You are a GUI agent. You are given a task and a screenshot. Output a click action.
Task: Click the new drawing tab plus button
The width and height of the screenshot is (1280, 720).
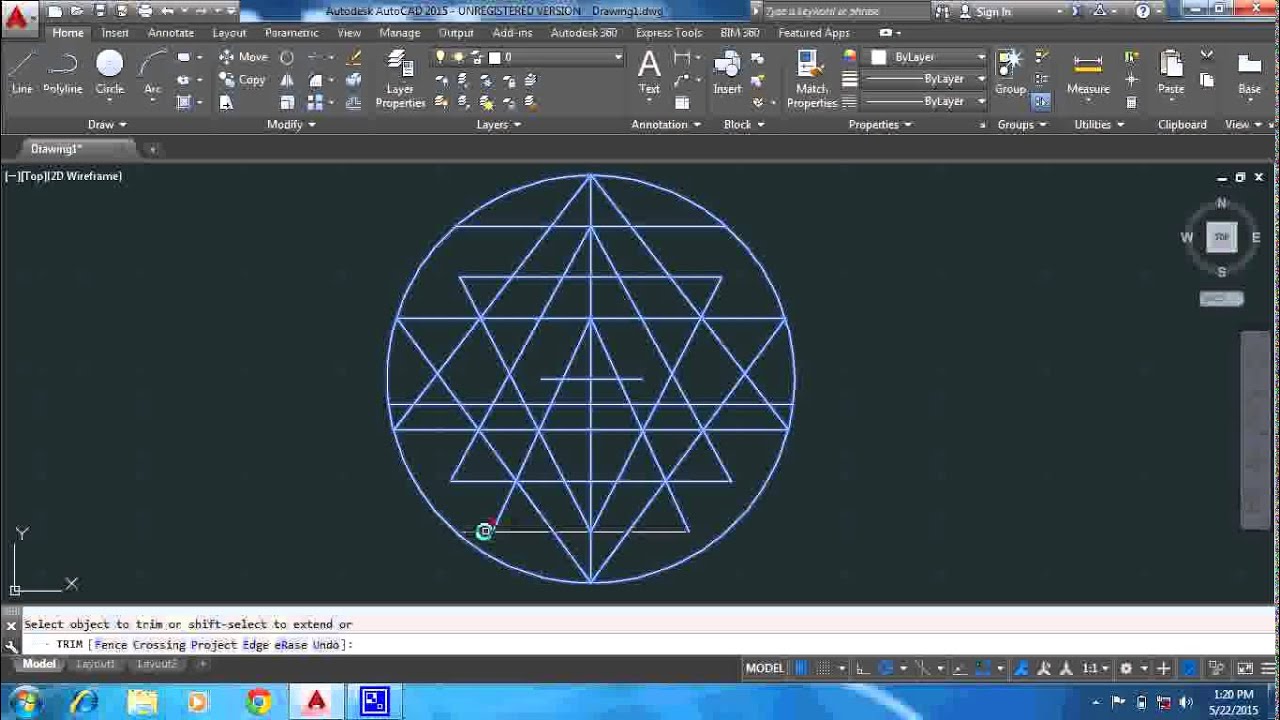153,149
